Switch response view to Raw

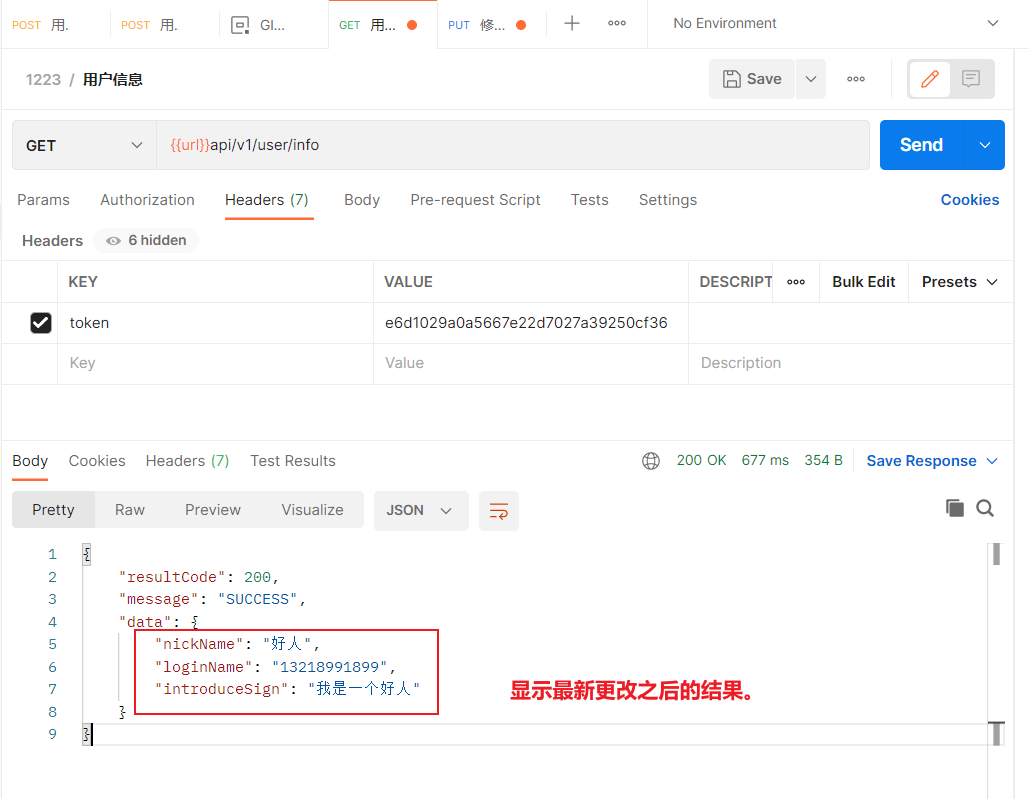pyautogui.click(x=129, y=510)
